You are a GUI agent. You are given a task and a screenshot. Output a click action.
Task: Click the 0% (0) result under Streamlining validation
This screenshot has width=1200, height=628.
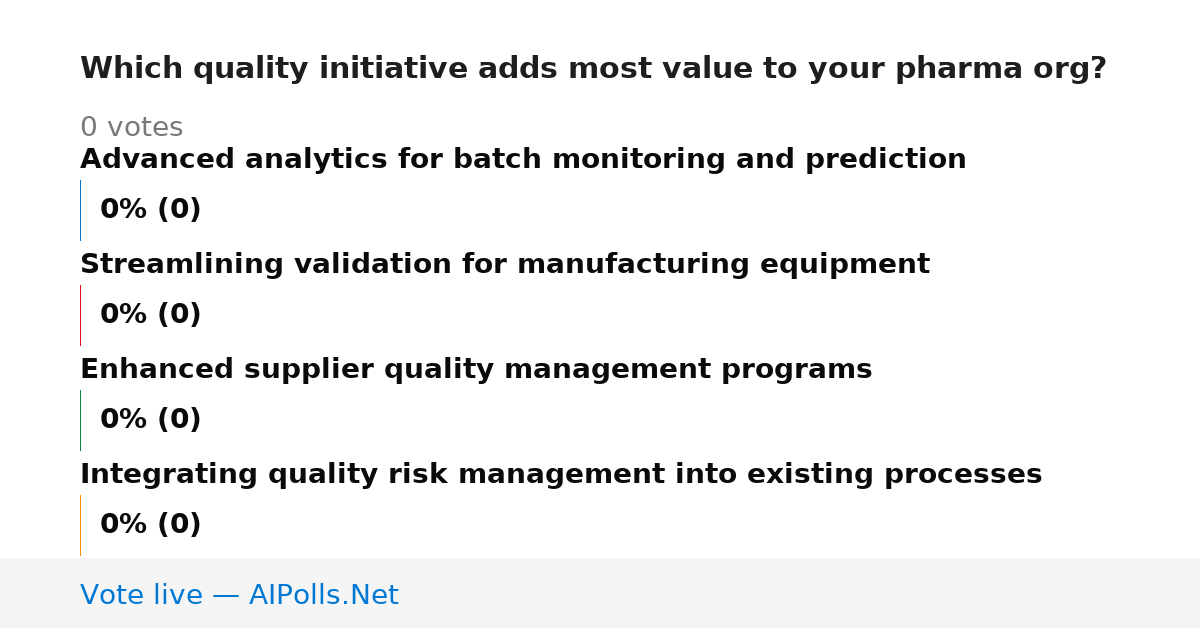pyautogui.click(x=151, y=315)
